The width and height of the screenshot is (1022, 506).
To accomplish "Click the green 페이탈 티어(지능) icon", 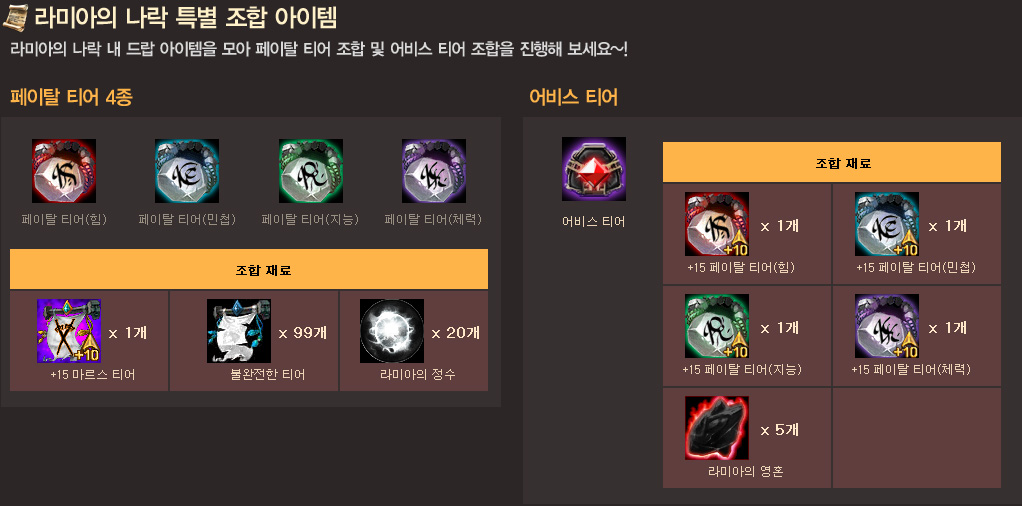I will (311, 171).
